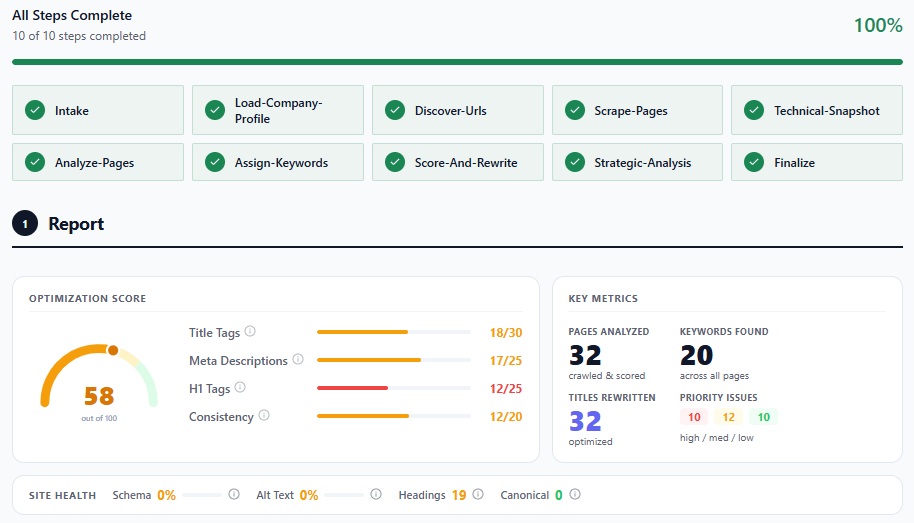Click the optimization score gauge
This screenshot has height=523, width=914.
point(99,376)
